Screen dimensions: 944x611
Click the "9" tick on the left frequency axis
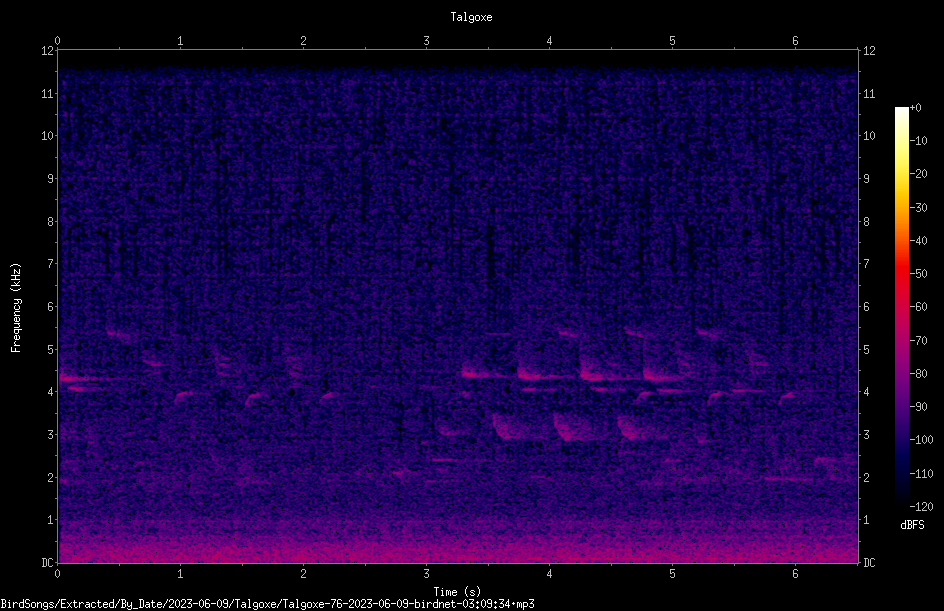(x=51, y=179)
